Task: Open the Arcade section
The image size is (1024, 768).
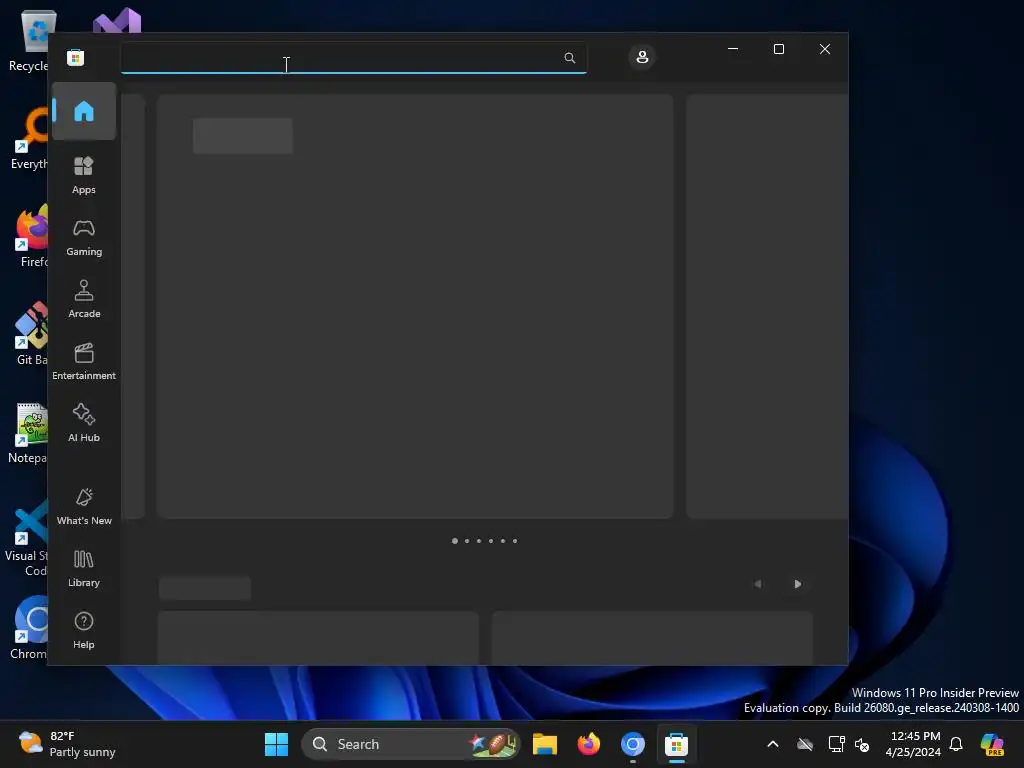Action: click(x=84, y=299)
